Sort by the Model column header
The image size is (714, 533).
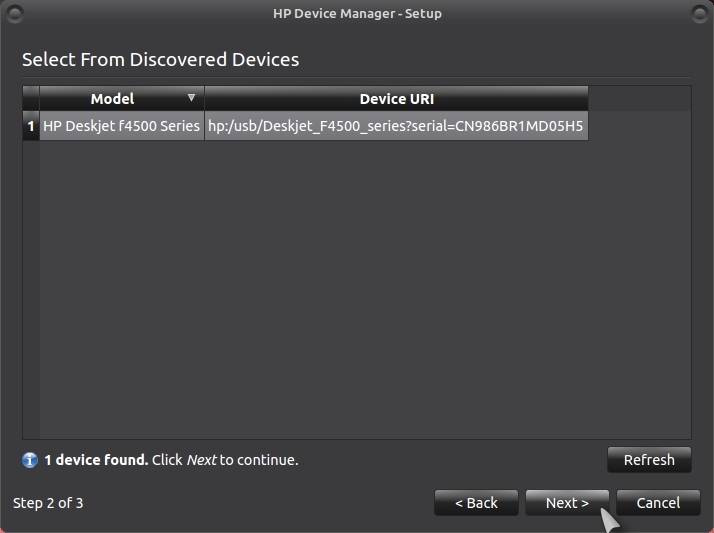(122, 98)
